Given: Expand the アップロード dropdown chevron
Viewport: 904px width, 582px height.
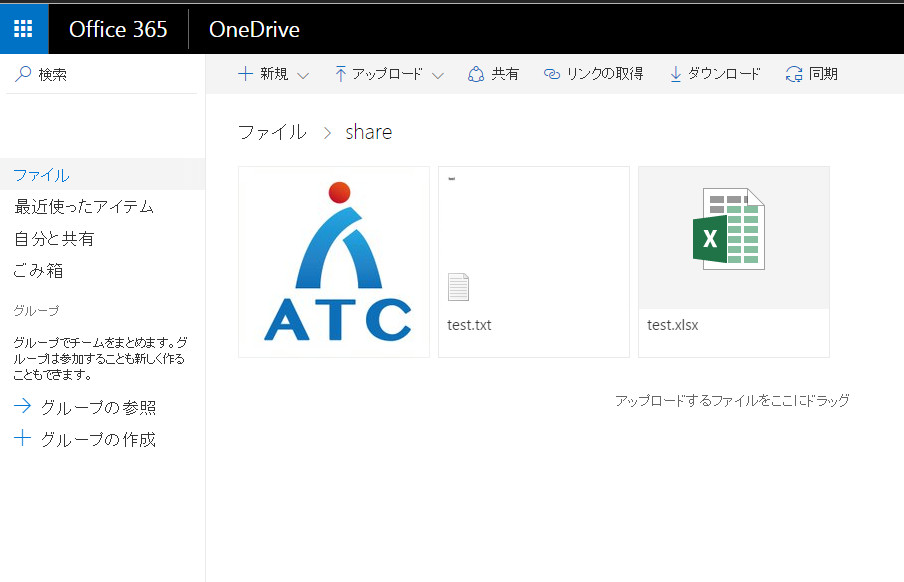Looking at the screenshot, I should (x=438, y=75).
